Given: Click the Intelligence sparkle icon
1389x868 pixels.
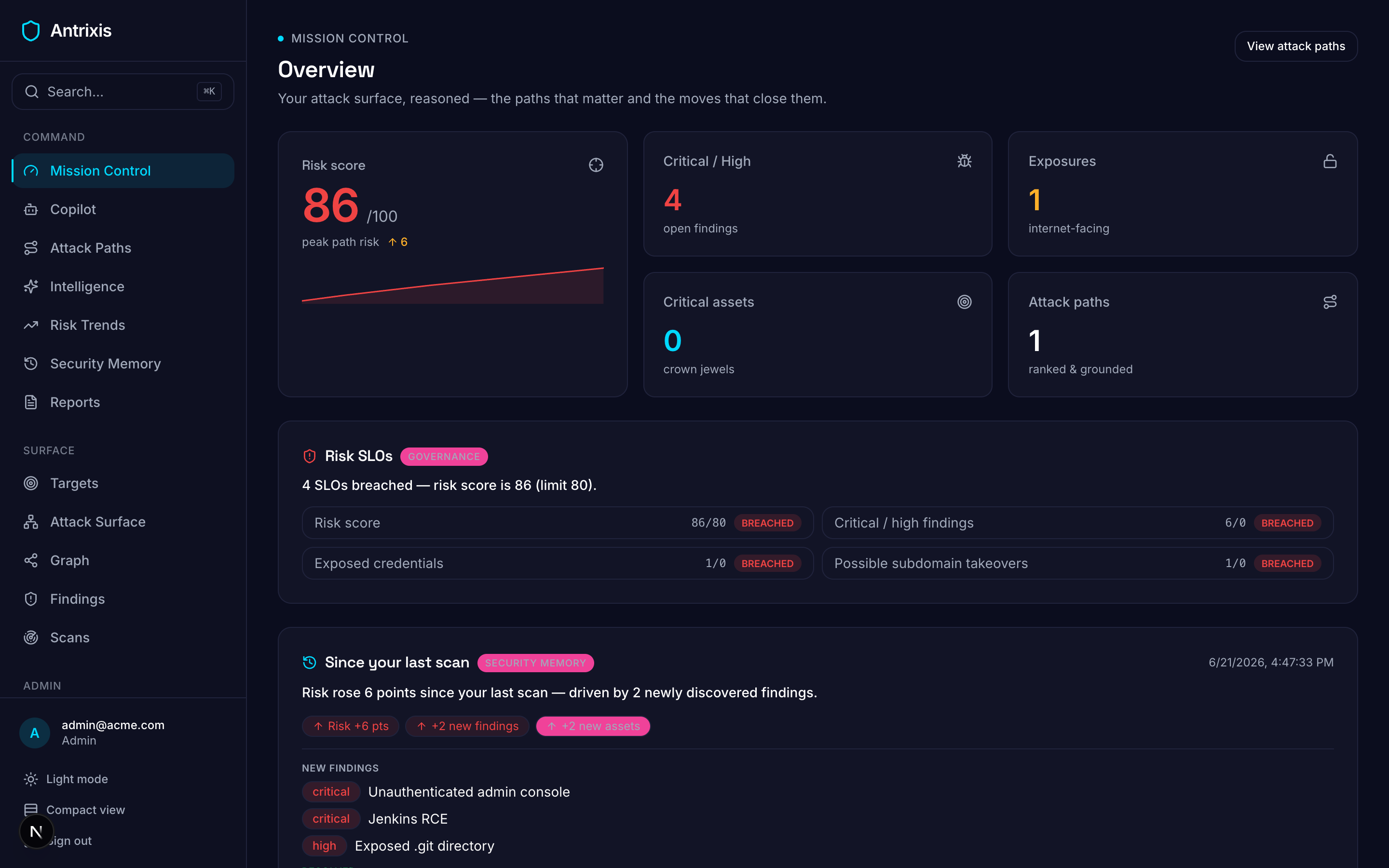Looking at the screenshot, I should (x=31, y=286).
